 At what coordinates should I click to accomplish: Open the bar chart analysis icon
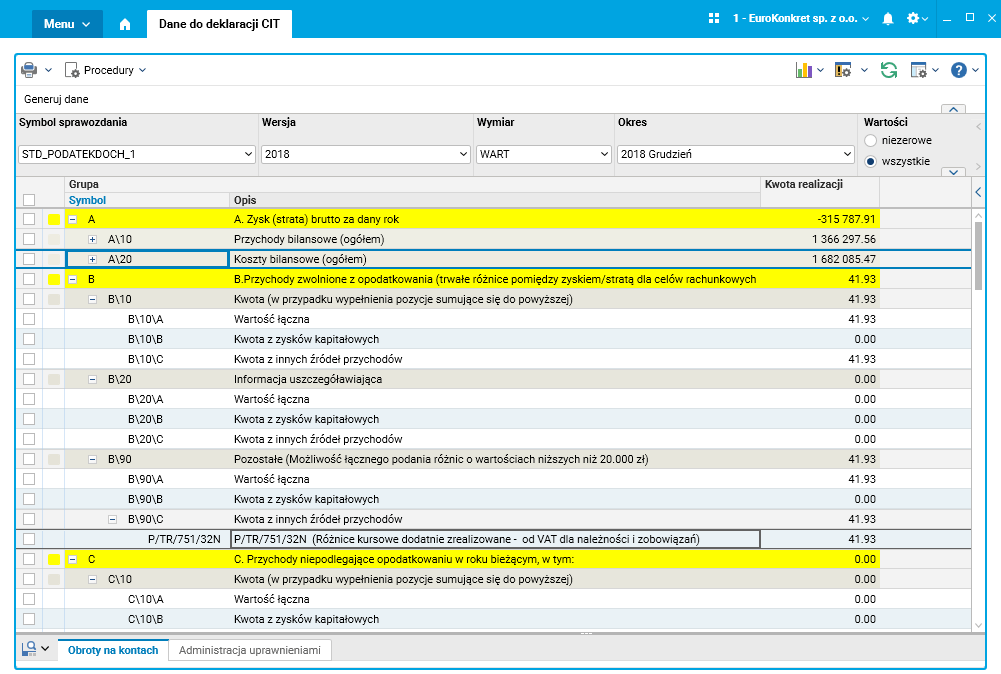click(x=802, y=70)
